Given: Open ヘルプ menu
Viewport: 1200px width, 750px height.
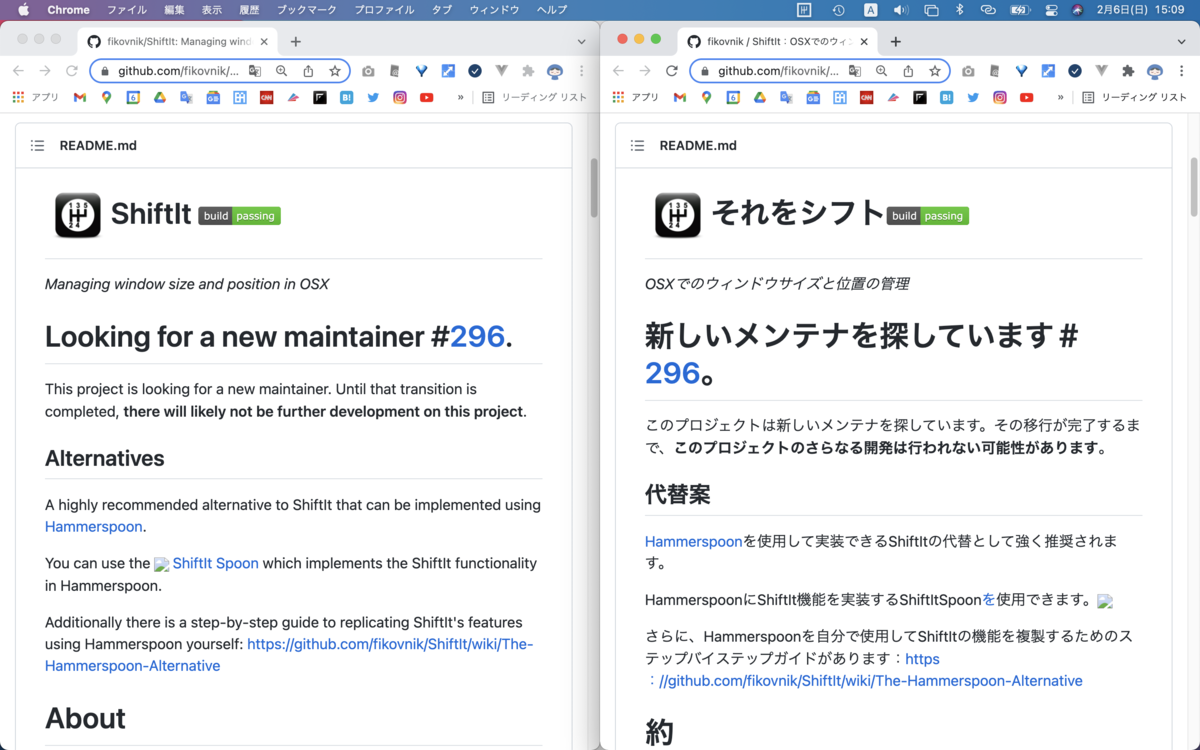Looking at the screenshot, I should 552,10.
